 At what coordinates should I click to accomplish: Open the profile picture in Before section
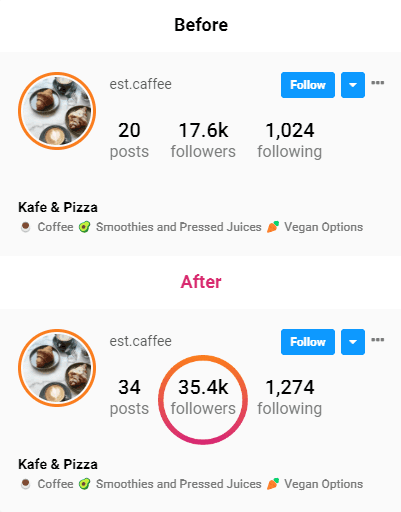[x=57, y=111]
